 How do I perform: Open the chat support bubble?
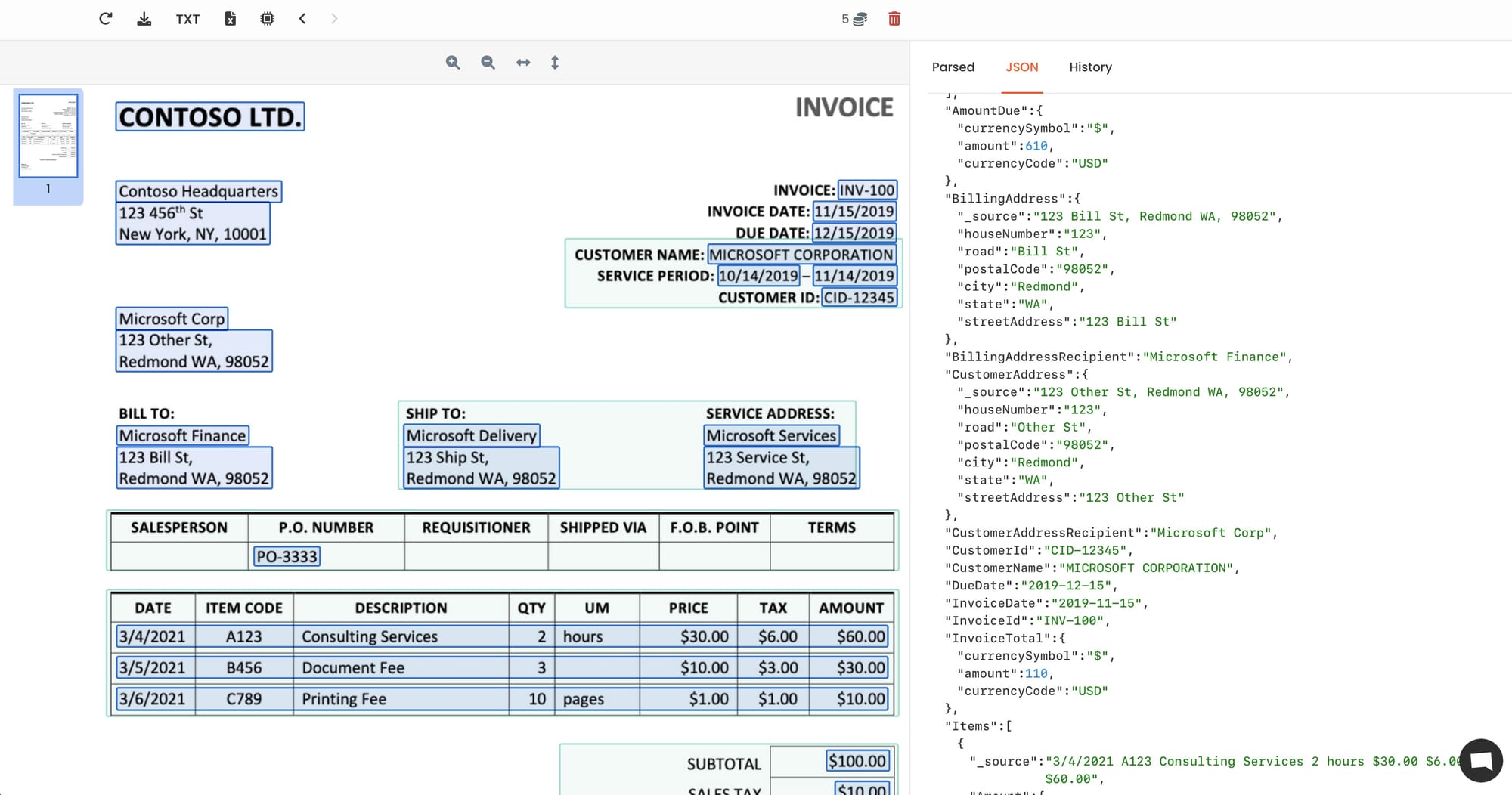tap(1480, 760)
